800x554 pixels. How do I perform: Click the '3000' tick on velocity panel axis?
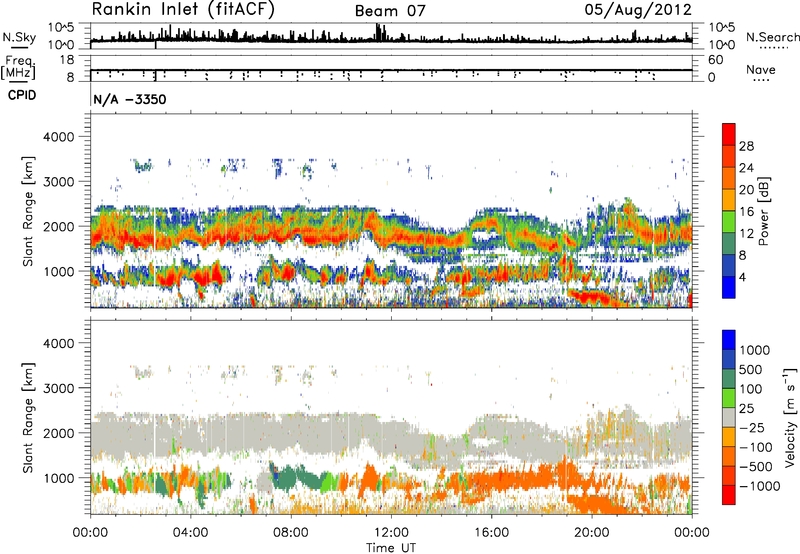tap(58, 388)
